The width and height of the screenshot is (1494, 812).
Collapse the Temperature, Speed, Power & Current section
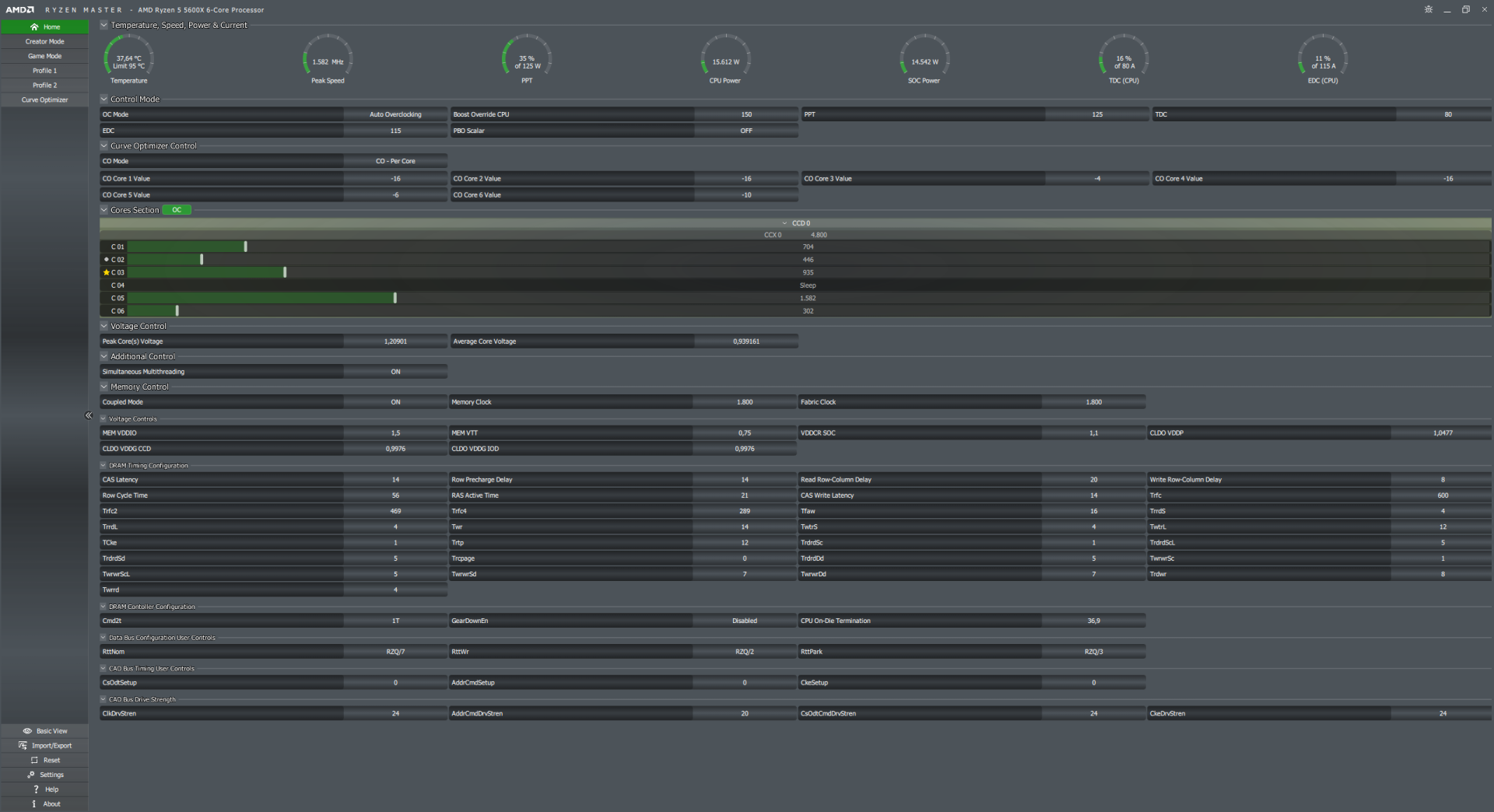[104, 25]
